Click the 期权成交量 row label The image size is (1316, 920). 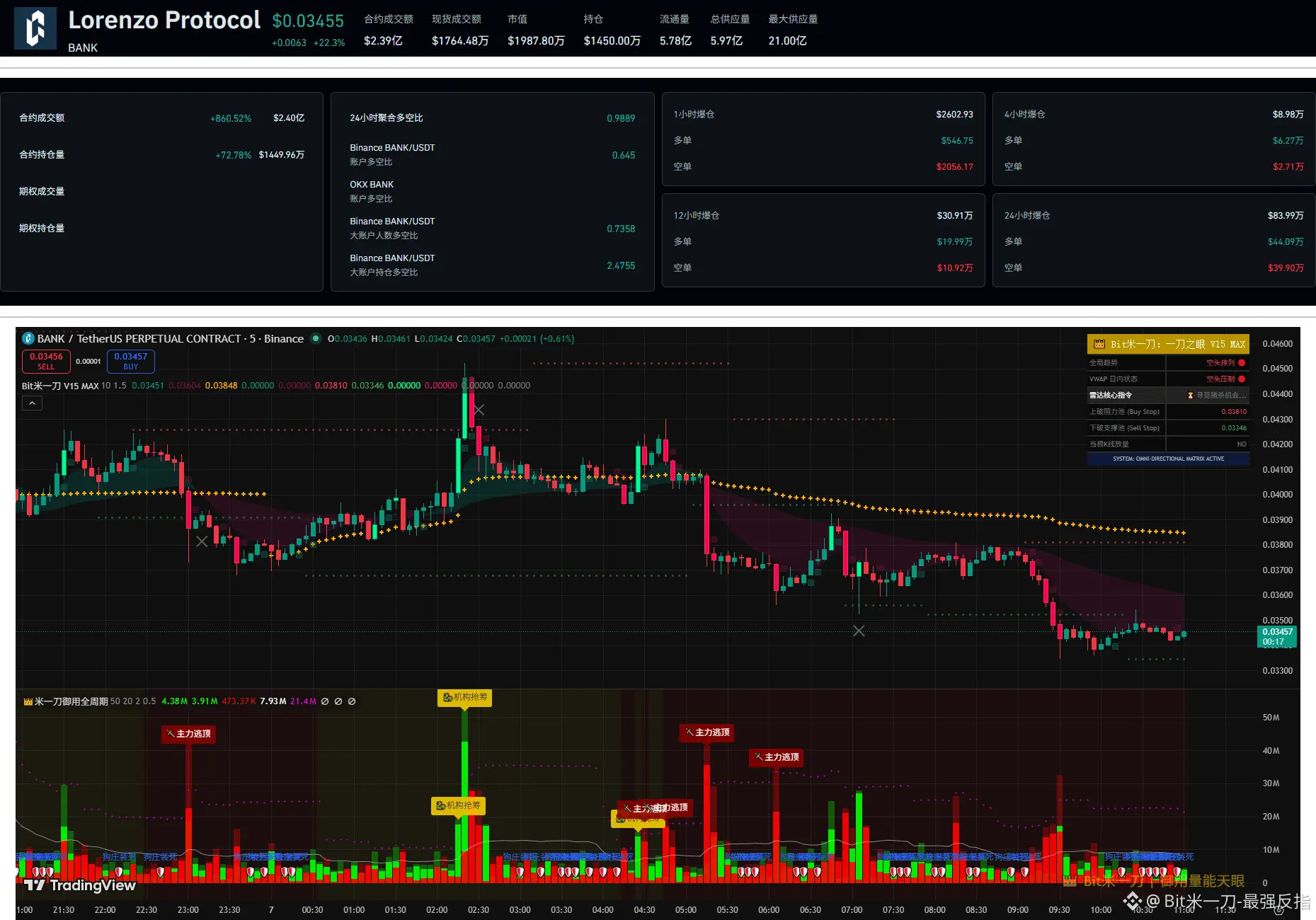(42, 192)
